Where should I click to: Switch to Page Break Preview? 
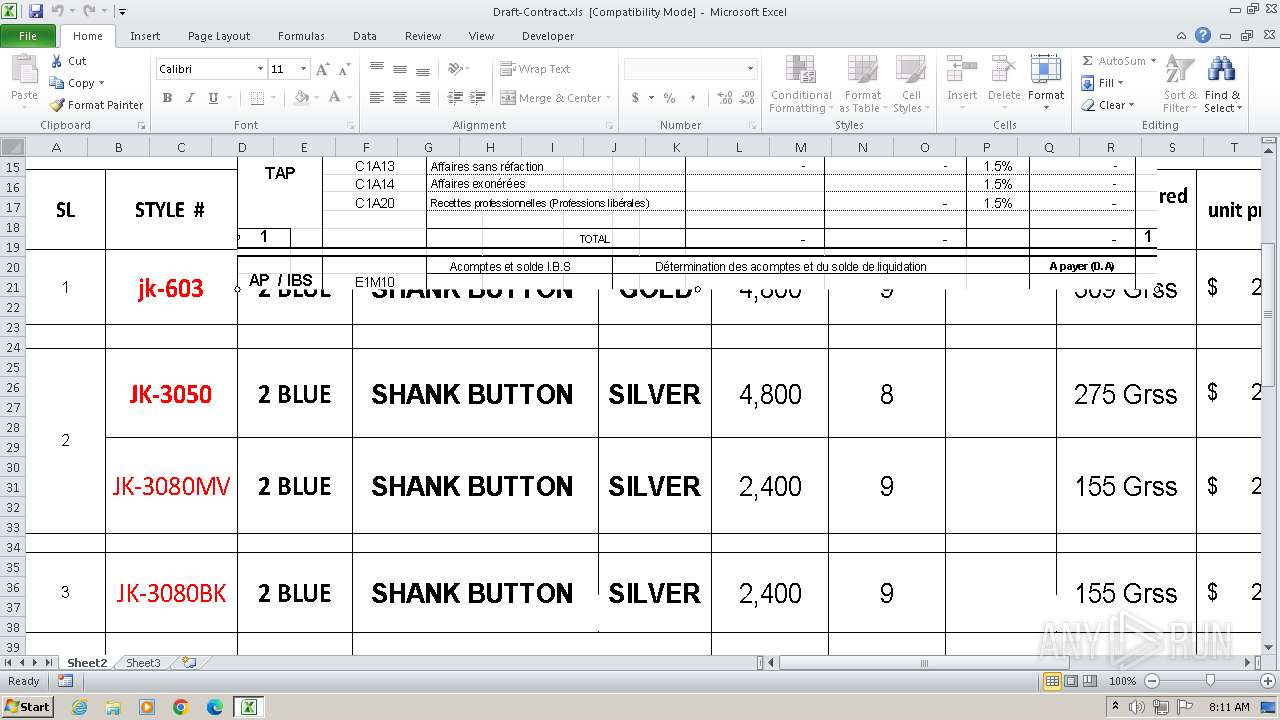coord(1090,681)
